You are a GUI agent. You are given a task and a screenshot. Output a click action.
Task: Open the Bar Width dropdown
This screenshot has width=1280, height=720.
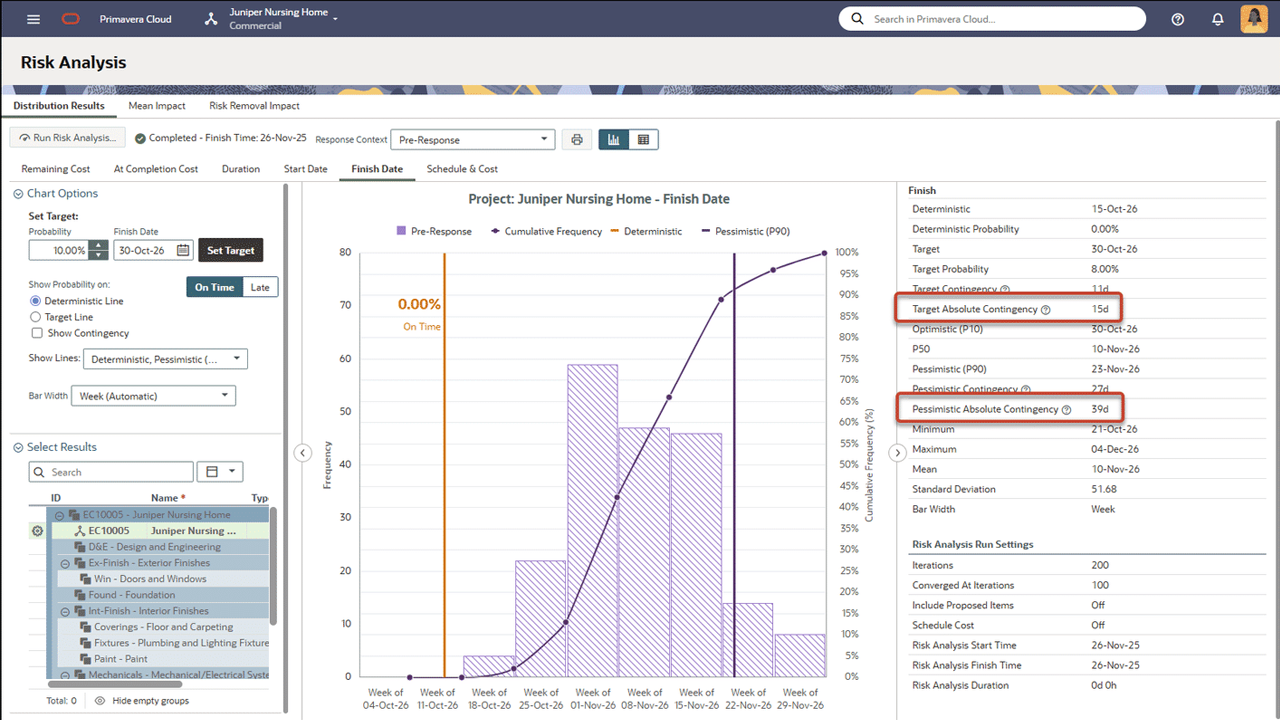(x=152, y=395)
